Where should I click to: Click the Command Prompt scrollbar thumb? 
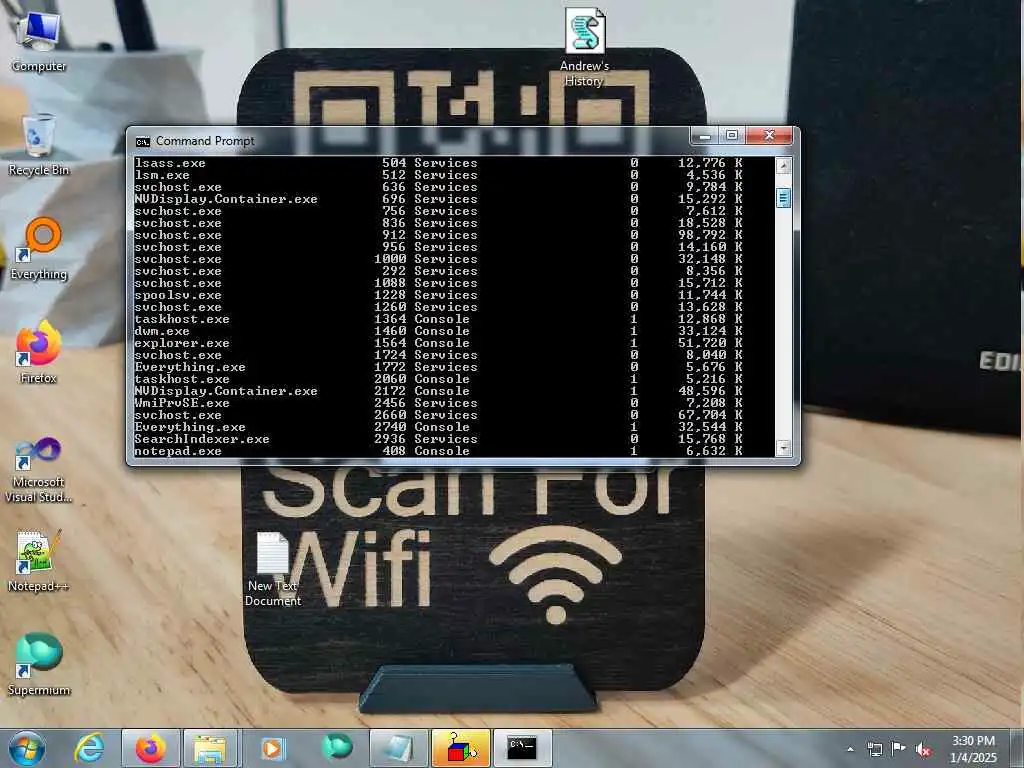[783, 198]
